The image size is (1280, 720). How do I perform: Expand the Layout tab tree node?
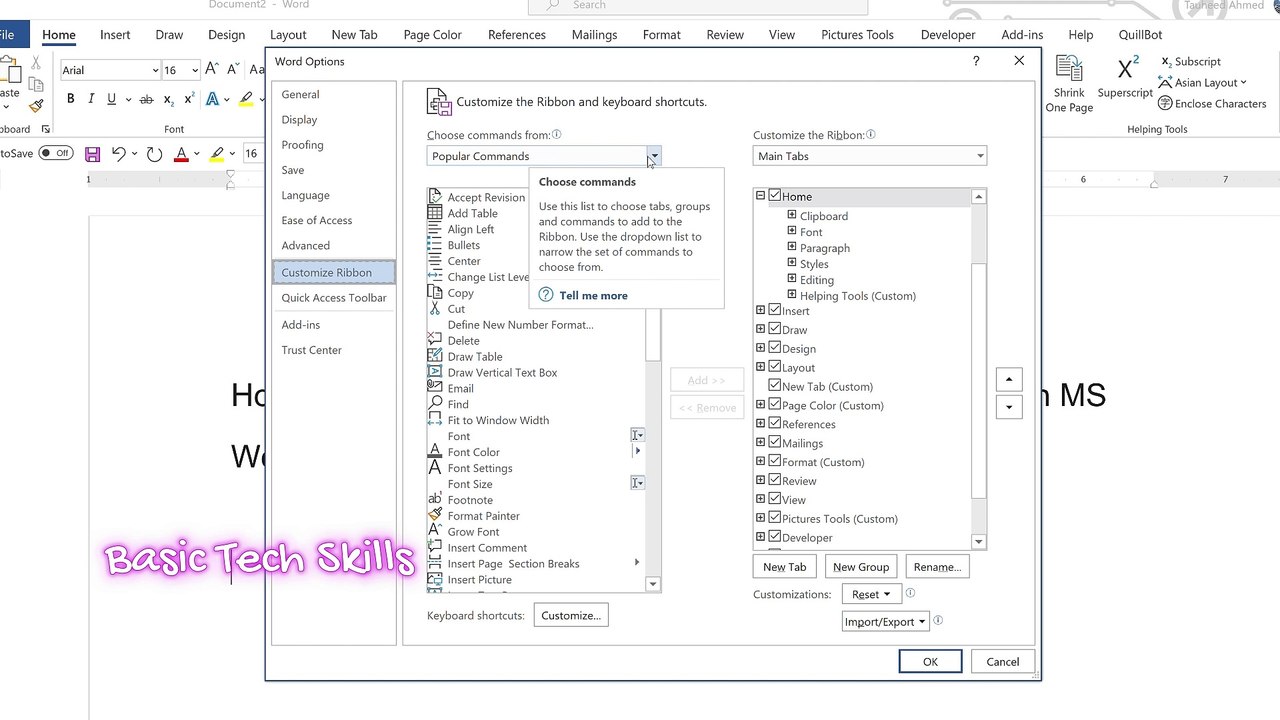[760, 368]
